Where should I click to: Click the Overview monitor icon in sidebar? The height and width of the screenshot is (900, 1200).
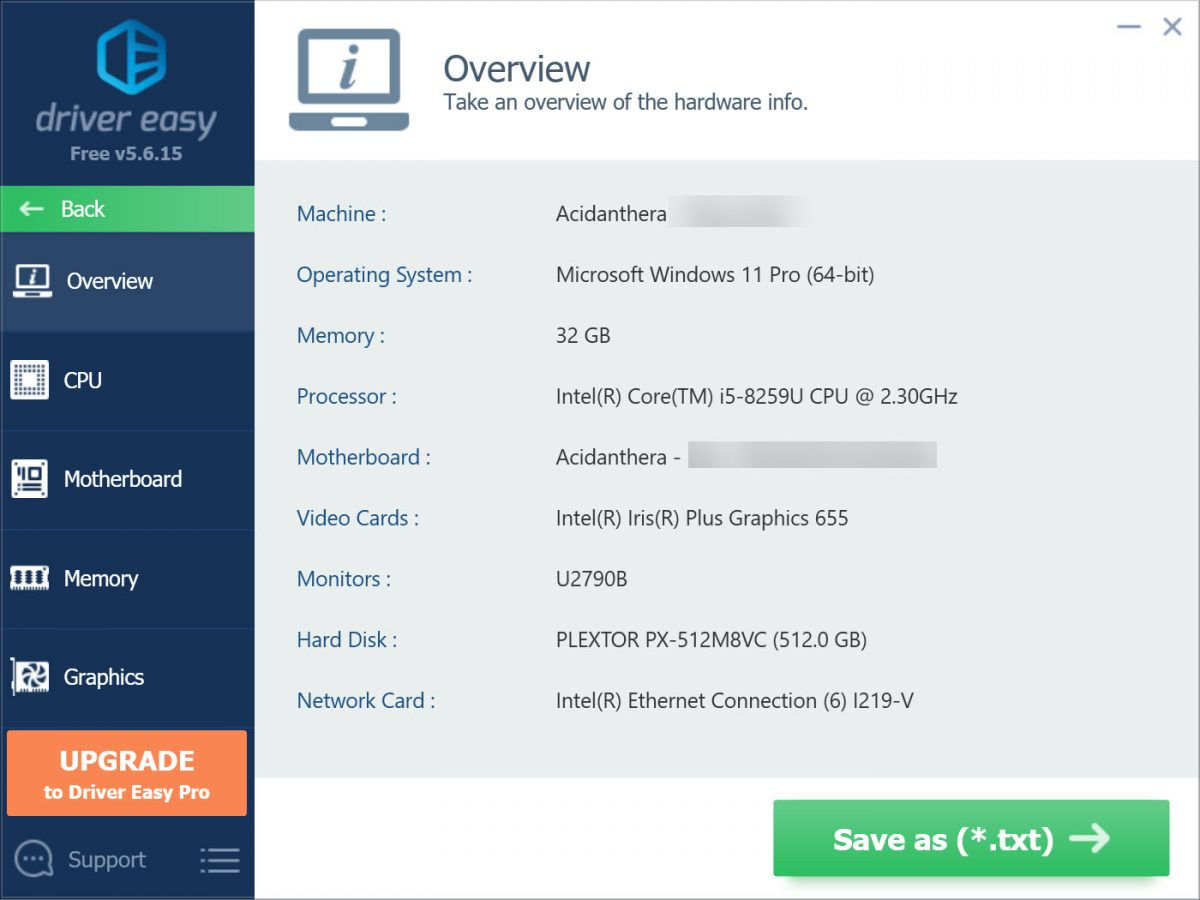(32, 281)
